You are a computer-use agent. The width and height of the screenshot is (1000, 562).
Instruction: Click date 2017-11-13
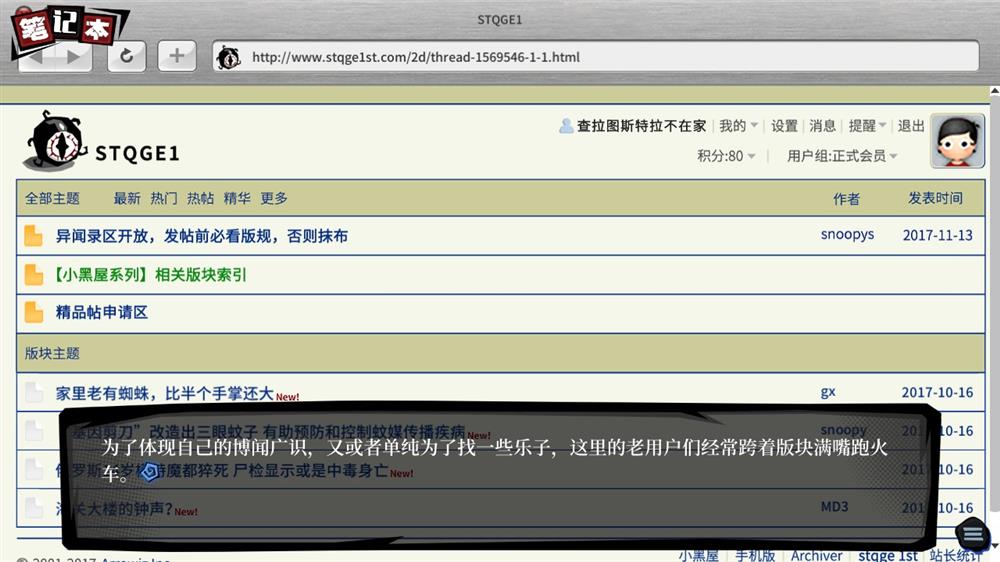pos(938,235)
